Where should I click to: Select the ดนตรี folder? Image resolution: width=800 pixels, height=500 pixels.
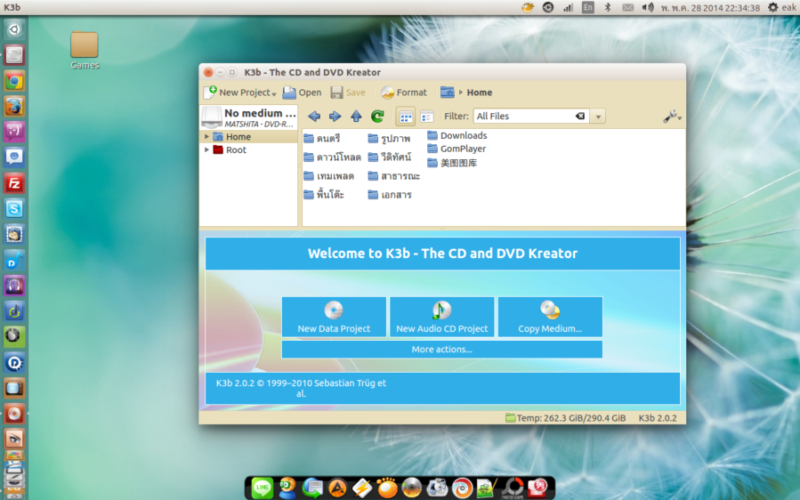(322, 138)
